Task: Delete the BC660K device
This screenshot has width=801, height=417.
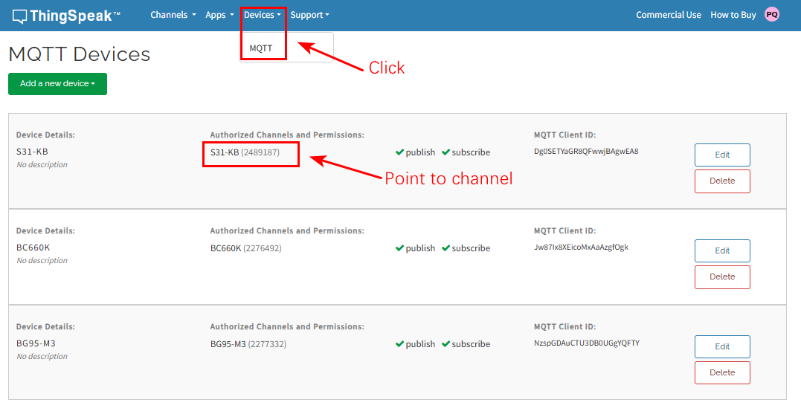Action: point(722,277)
